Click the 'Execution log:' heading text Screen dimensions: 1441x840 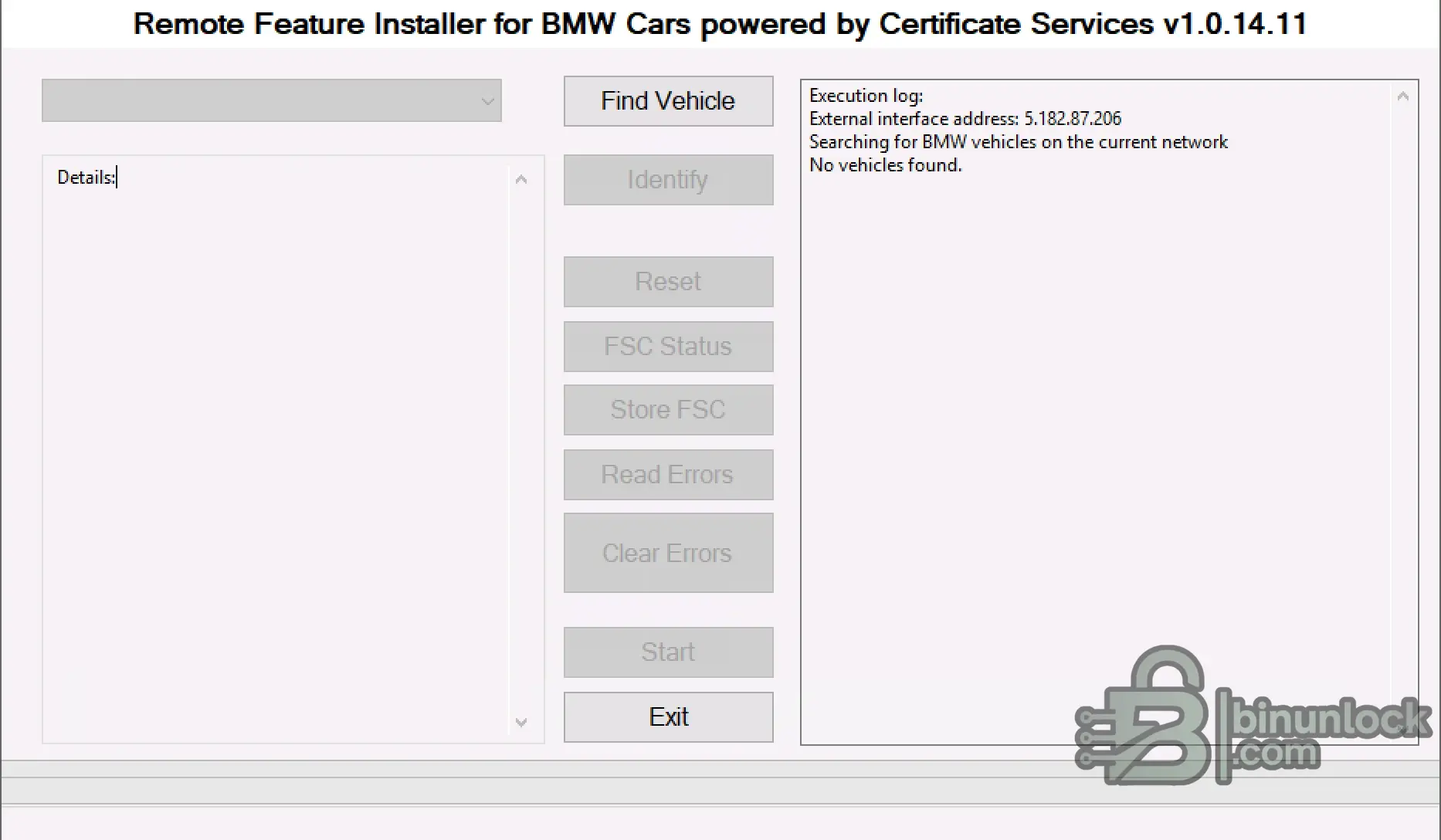(x=866, y=96)
